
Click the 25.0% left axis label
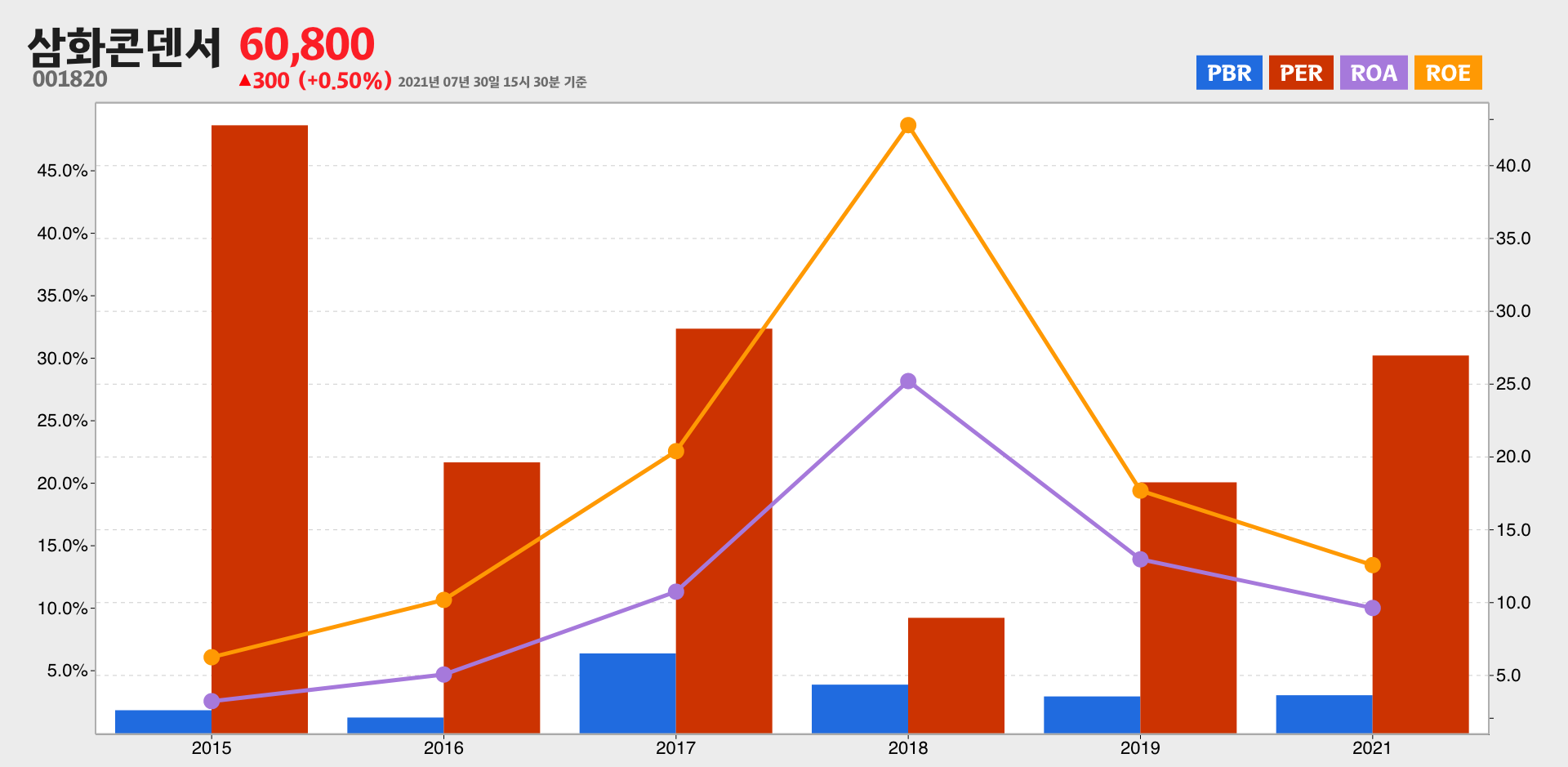pos(62,421)
